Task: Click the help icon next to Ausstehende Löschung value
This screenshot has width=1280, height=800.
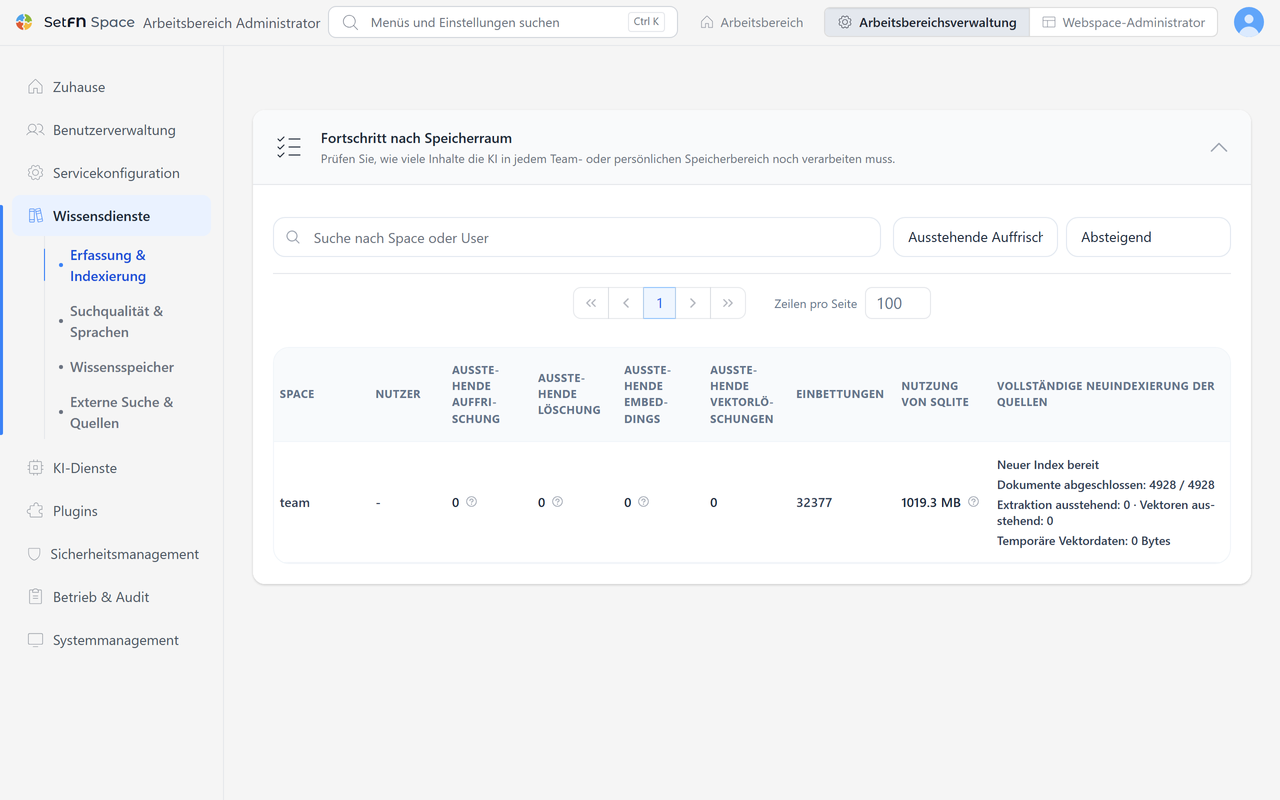Action: coord(558,502)
